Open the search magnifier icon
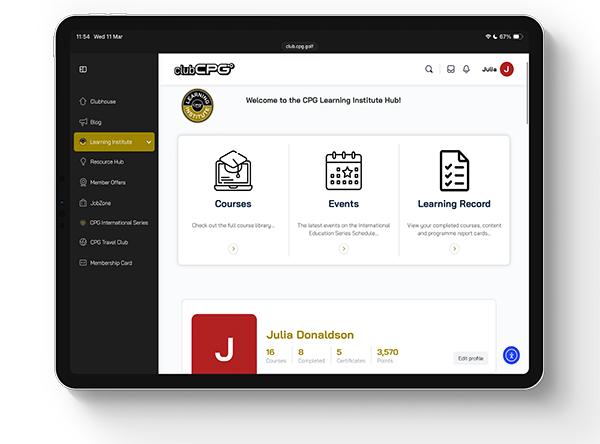 [429, 69]
